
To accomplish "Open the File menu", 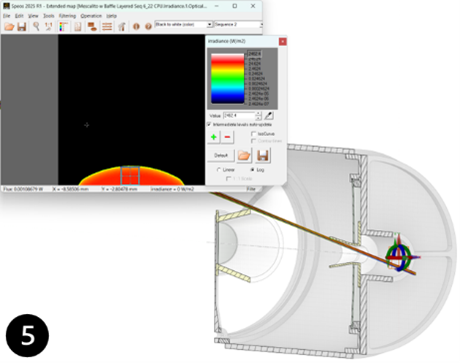I will click(7, 16).
